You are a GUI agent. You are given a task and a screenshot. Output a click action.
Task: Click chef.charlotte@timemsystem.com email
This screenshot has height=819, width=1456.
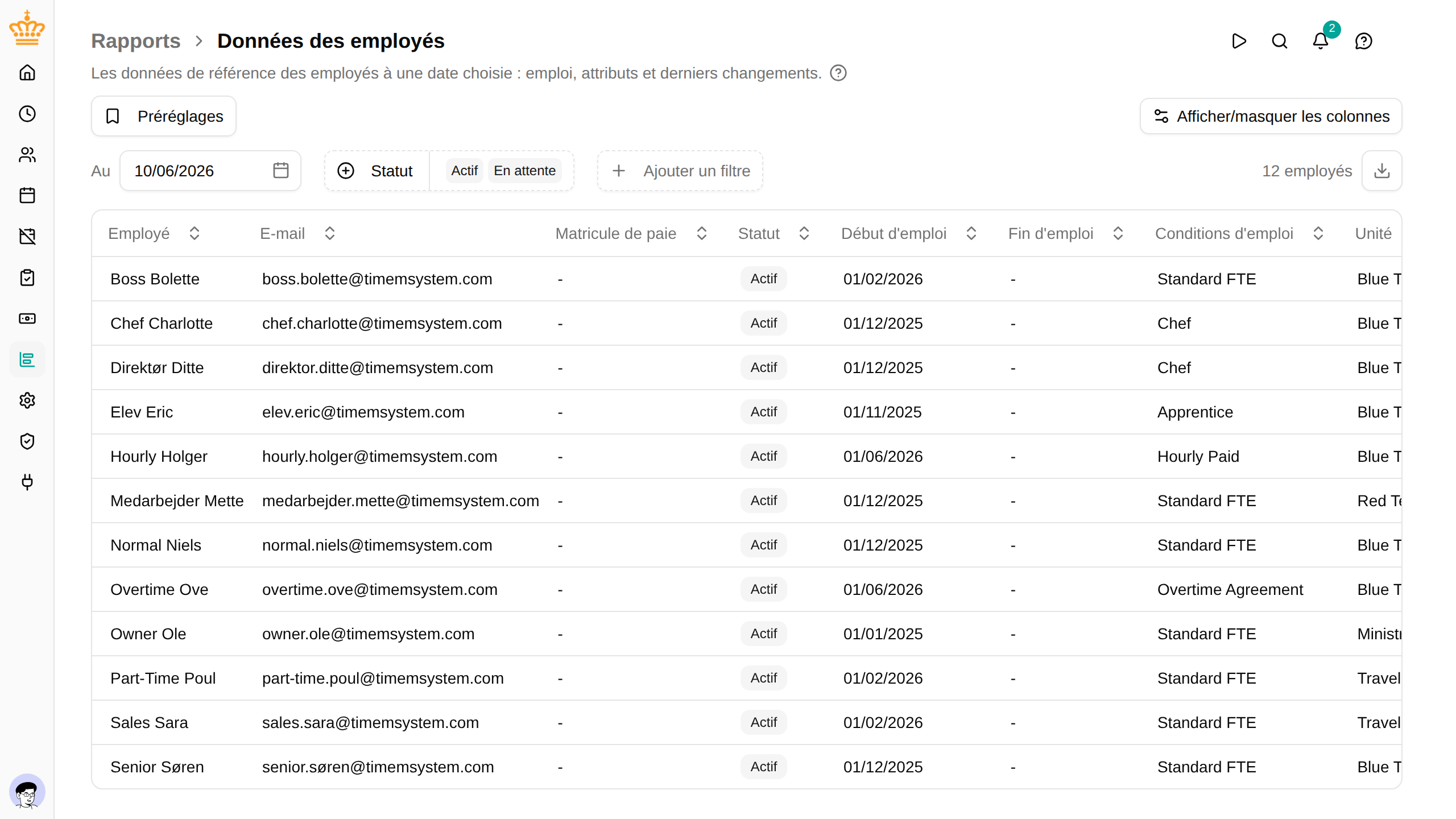pyautogui.click(x=382, y=324)
